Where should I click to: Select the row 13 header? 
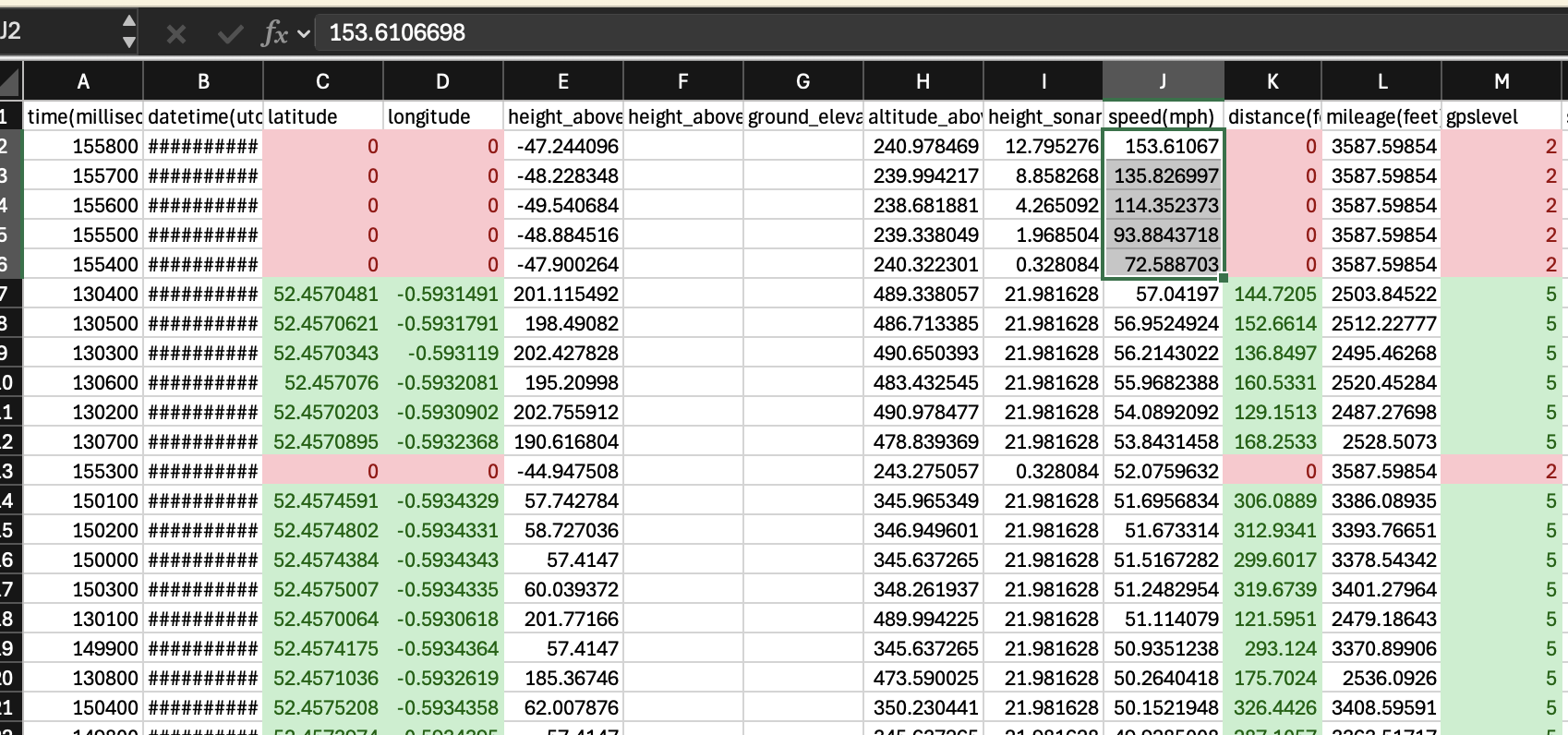tap(7, 472)
